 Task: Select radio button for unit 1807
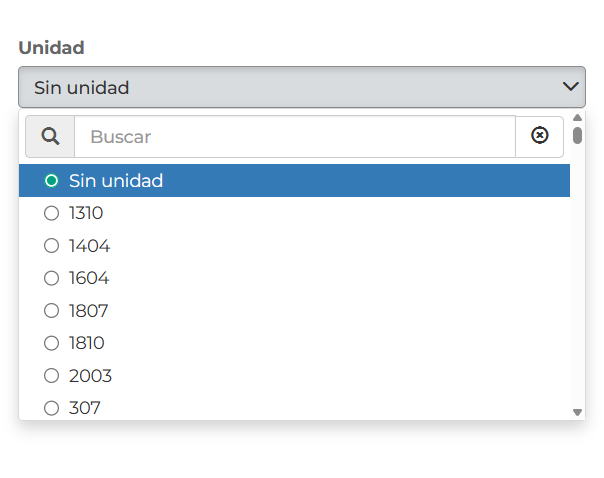click(52, 311)
